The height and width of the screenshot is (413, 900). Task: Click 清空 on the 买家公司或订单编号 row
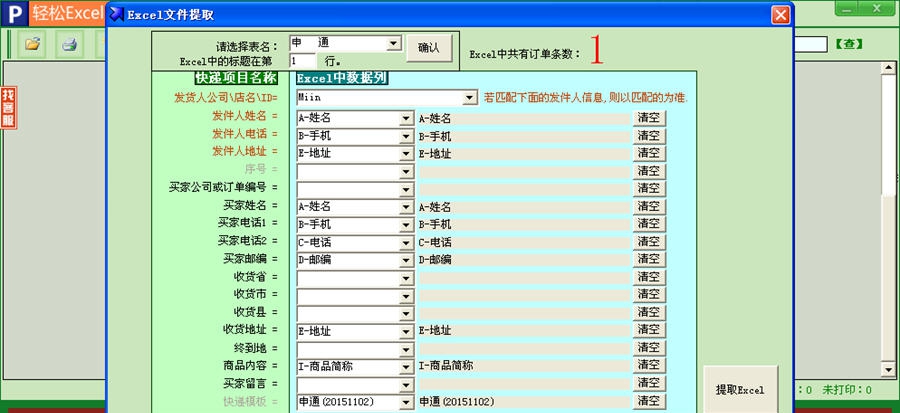[649, 188]
